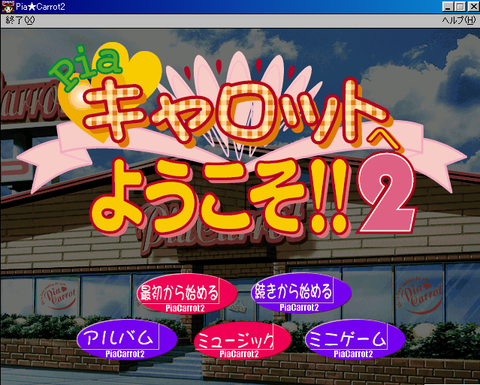Start a new game with 最初から始める
This screenshot has width=480, height=385.
tap(187, 294)
